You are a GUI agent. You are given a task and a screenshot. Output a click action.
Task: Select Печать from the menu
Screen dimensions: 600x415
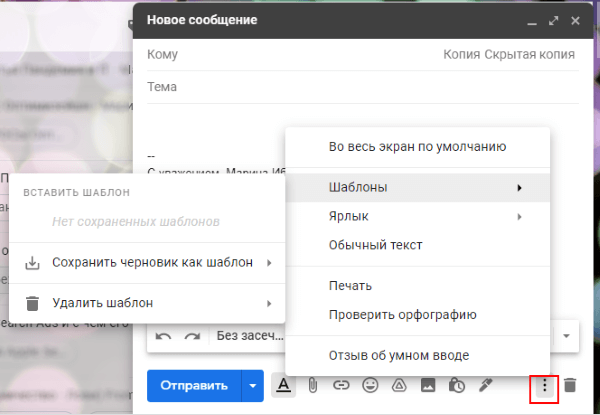click(417, 286)
